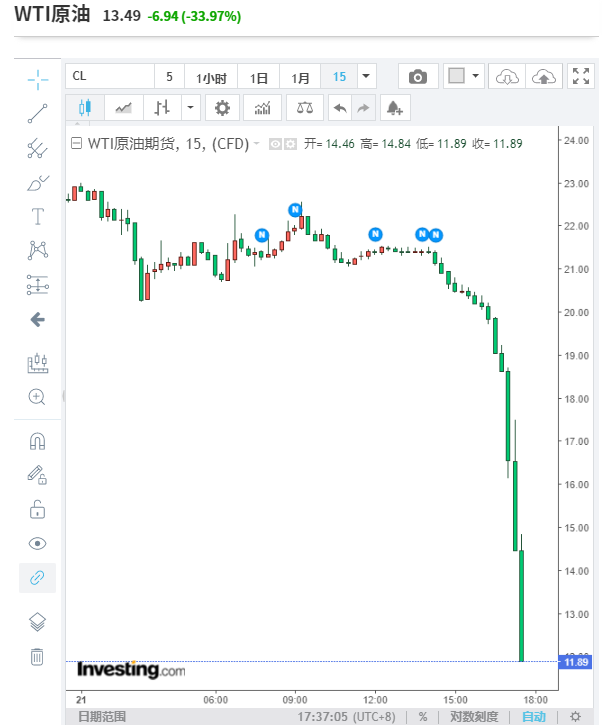Screen dimensions: 607x725
Task: Click the 日期范围 date range button
Action: tap(102, 717)
